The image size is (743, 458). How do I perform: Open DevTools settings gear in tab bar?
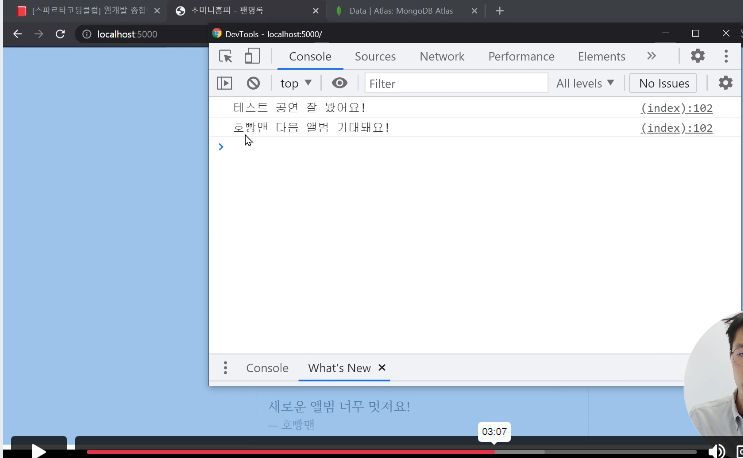[x=698, y=56]
